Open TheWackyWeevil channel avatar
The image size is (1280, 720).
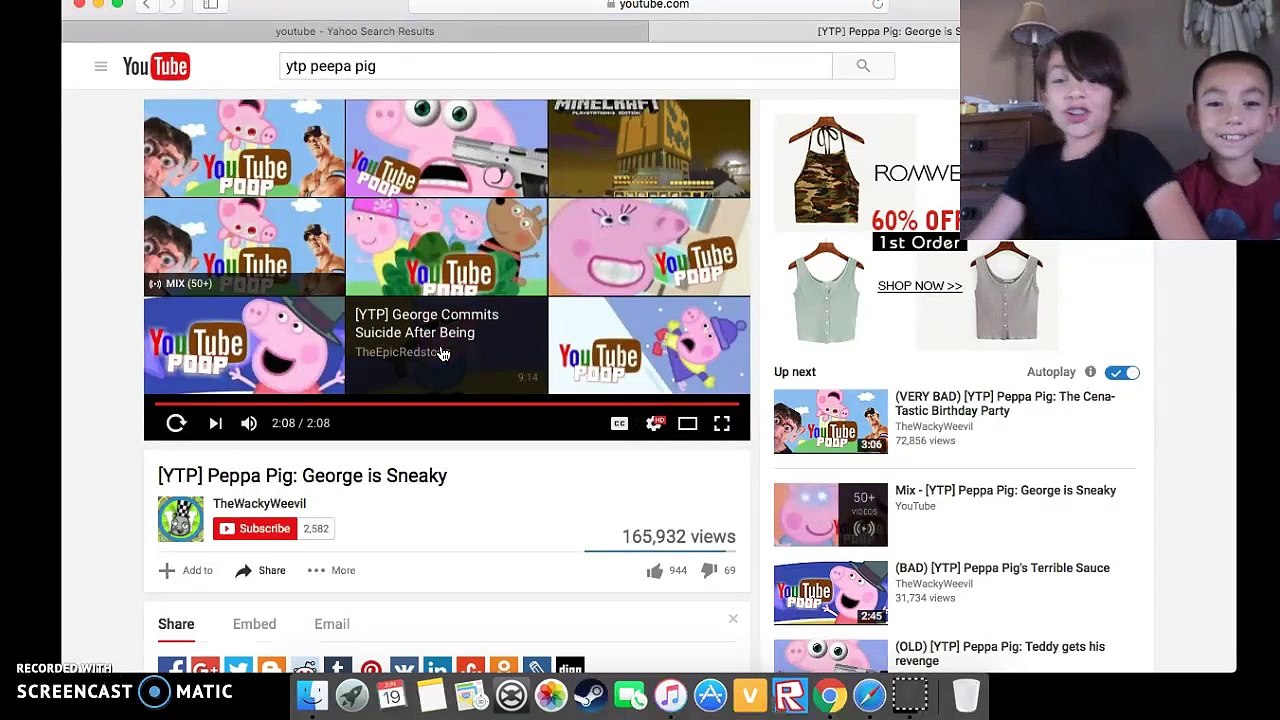point(180,519)
